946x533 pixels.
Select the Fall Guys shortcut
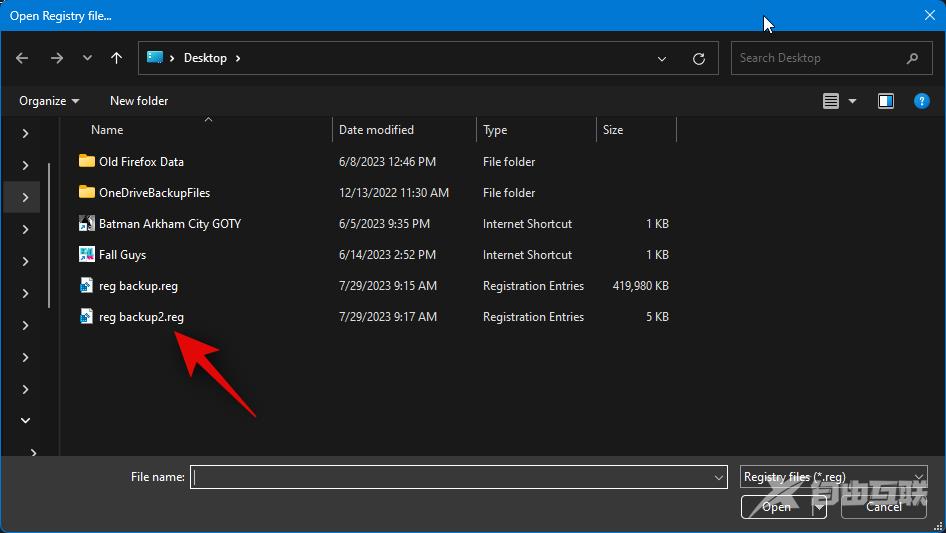tap(122, 255)
